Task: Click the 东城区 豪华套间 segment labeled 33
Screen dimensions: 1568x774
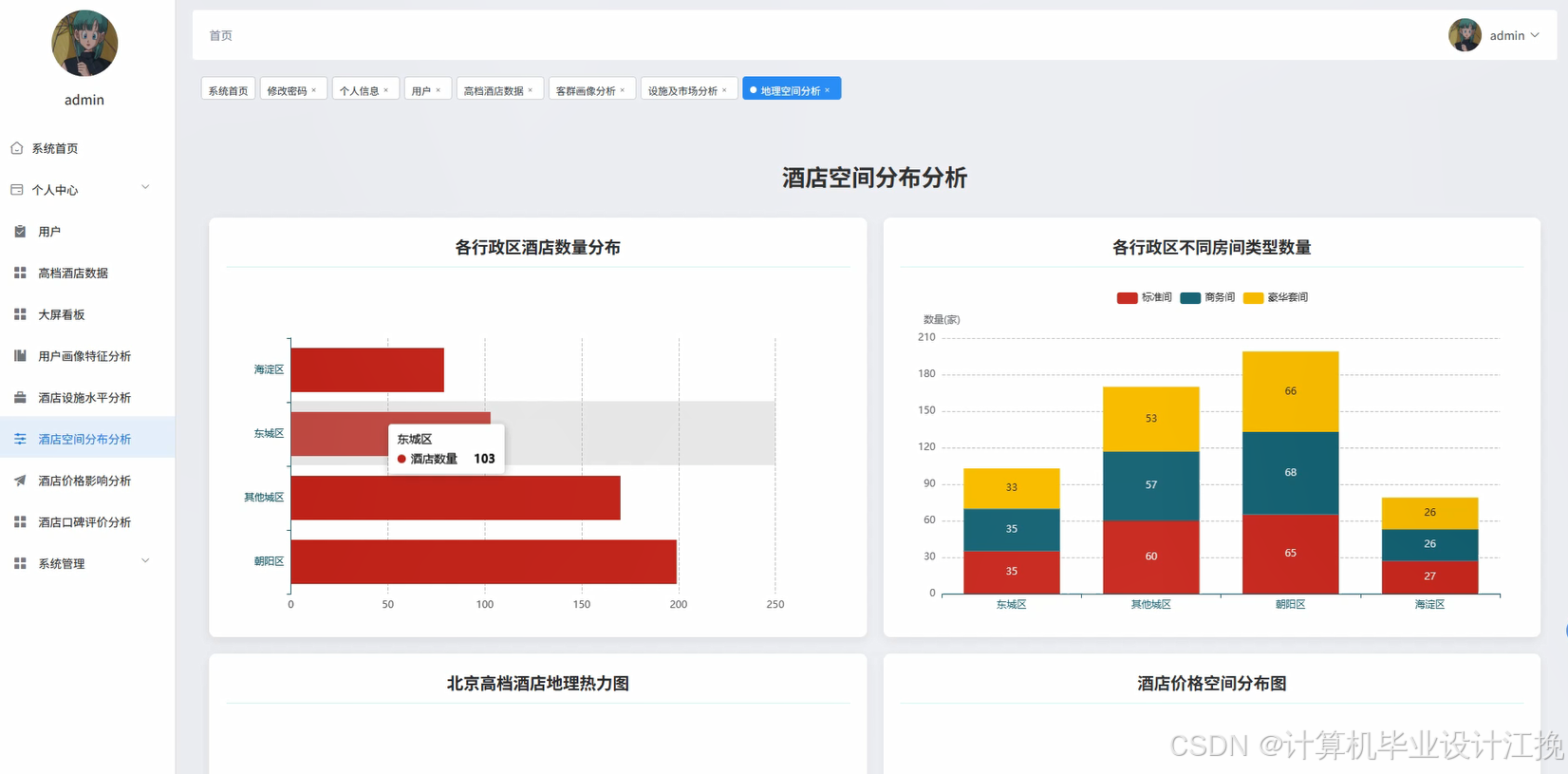Action: tap(1012, 488)
